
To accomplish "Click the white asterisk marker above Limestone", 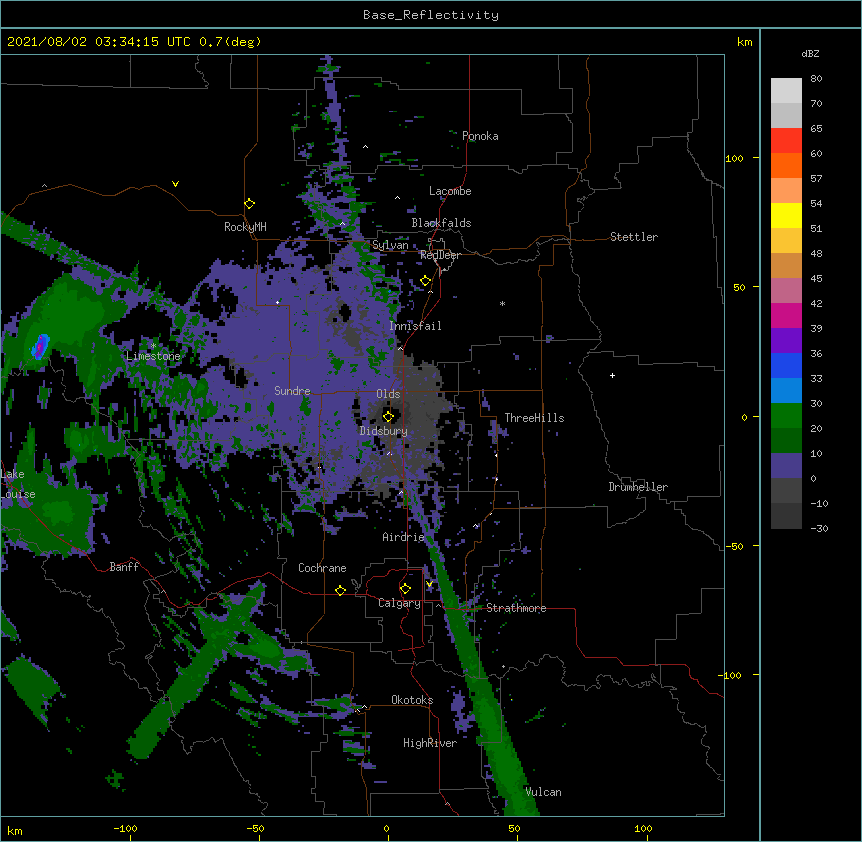I will (x=153, y=345).
